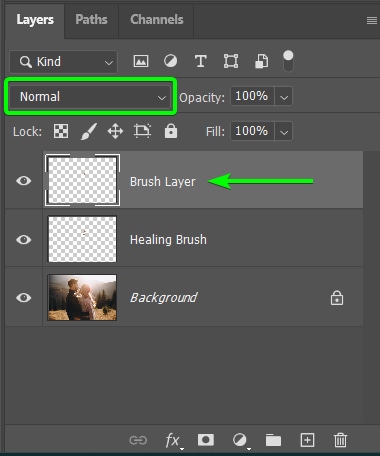Viewport: 380px width, 456px height.
Task: Hide the Healing Brush layer eye icon
Action: coord(24,239)
